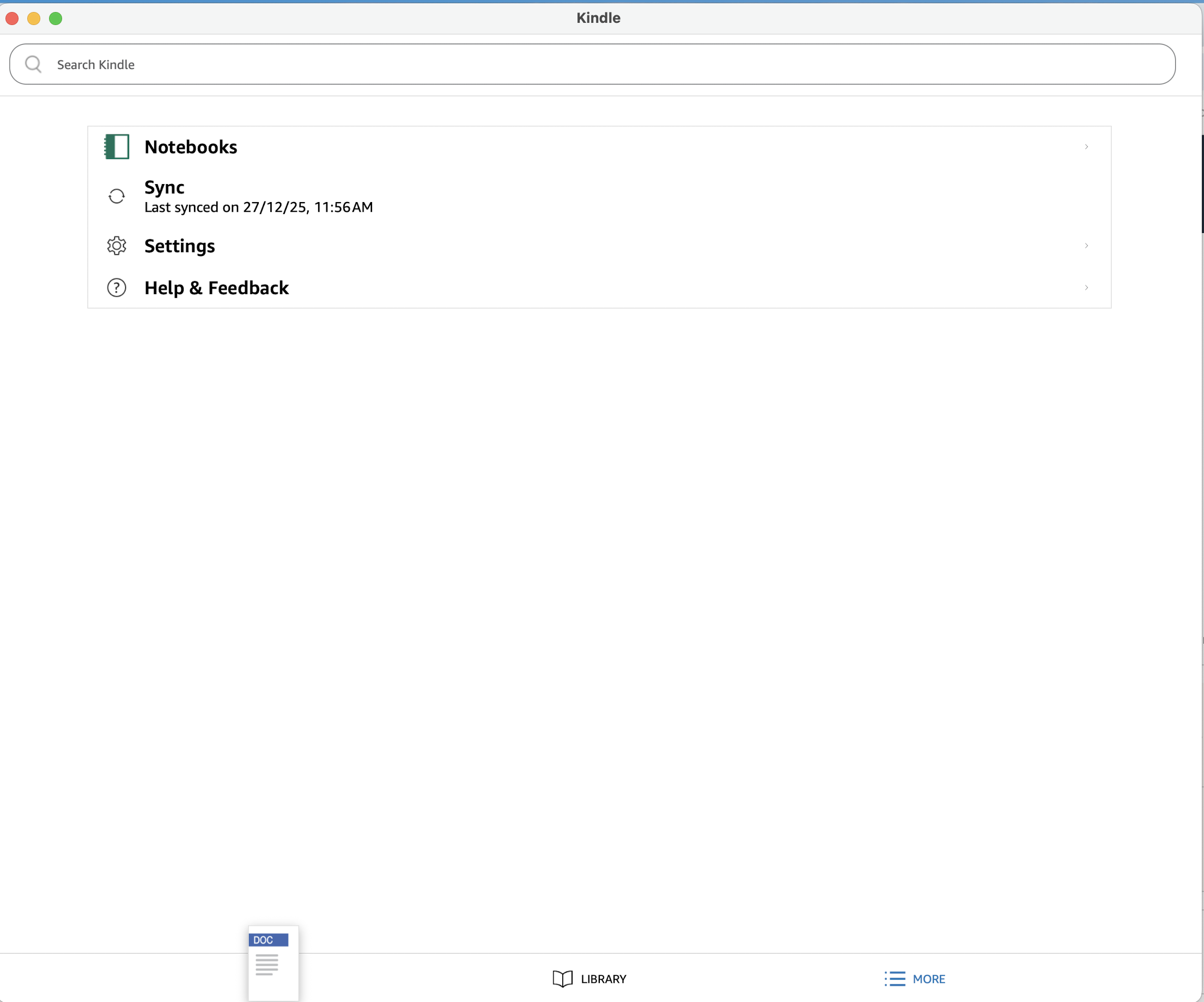Expand Notebooks via its right chevron
This screenshot has width=1204, height=1002.
[1086, 146]
